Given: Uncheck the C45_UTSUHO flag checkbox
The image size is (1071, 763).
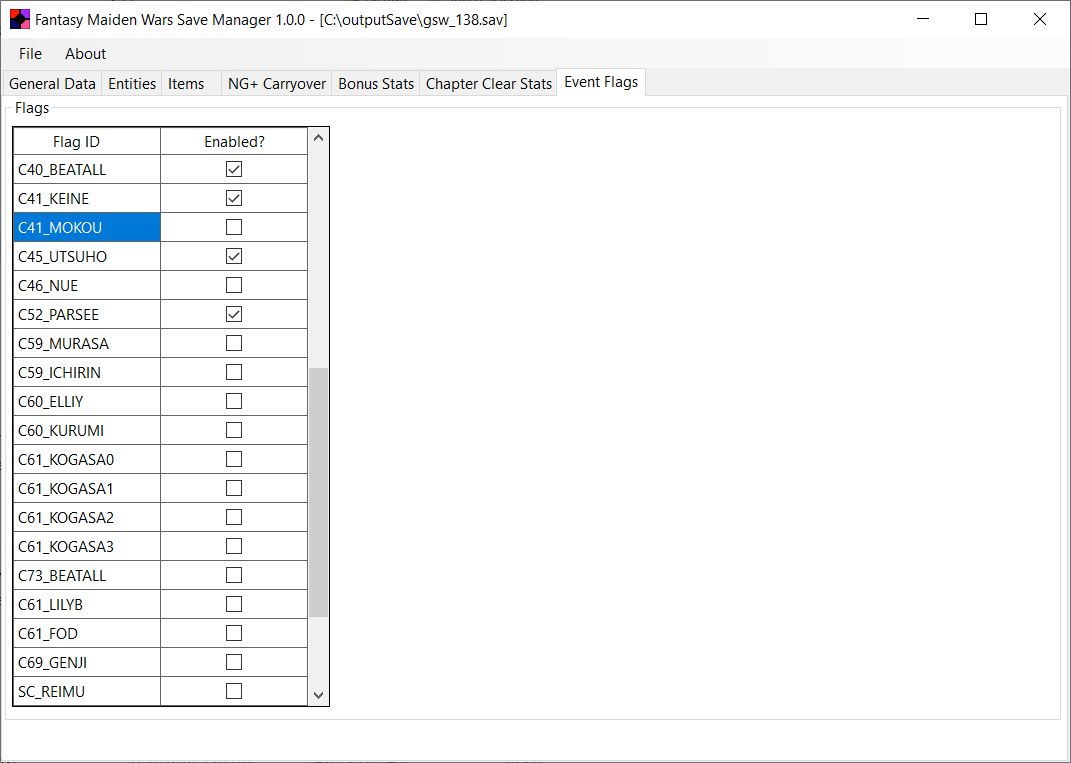Looking at the screenshot, I should click(234, 256).
